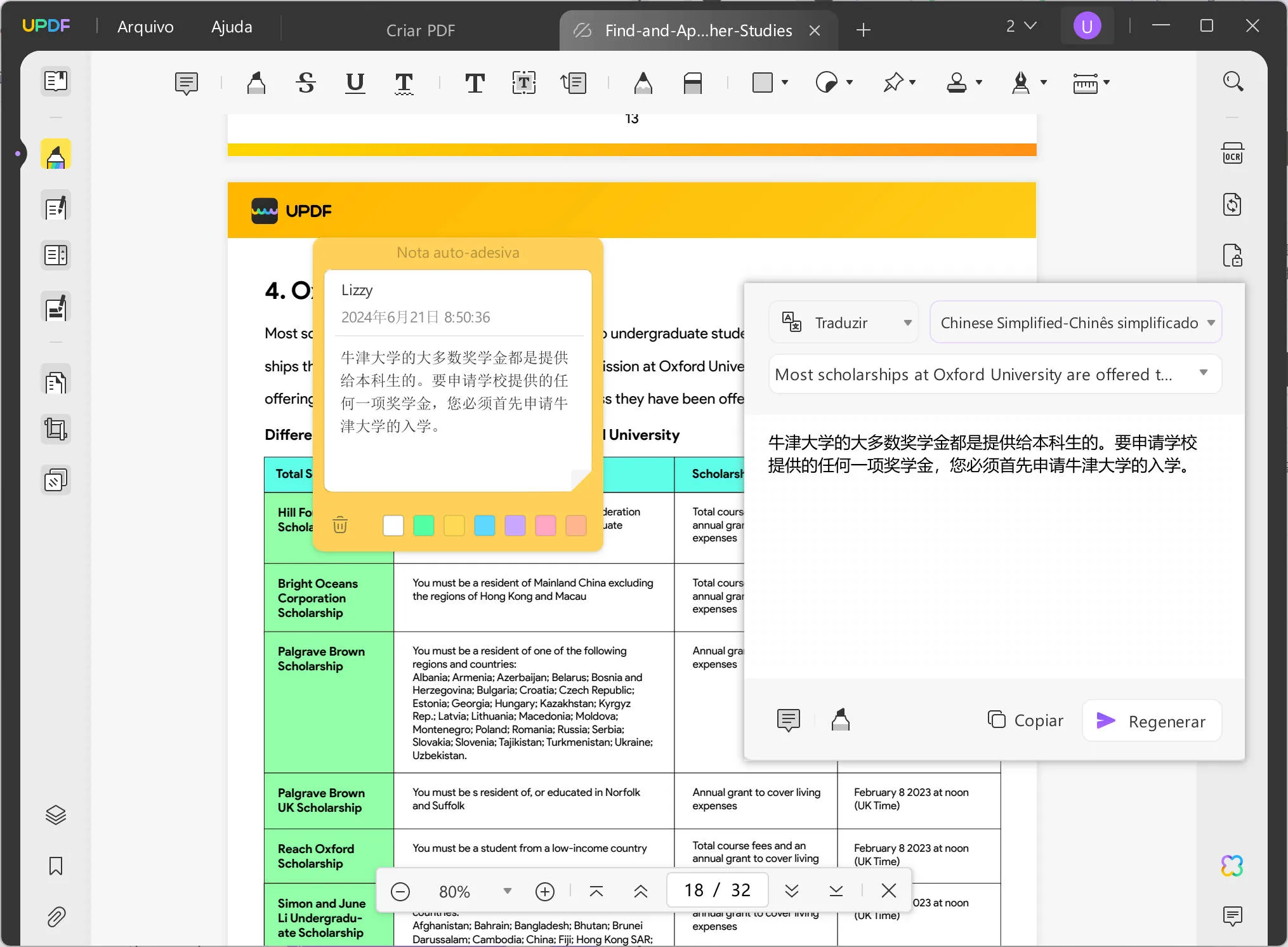Open the Bookmarks panel icon
This screenshot has width=1288, height=947.
[x=56, y=866]
